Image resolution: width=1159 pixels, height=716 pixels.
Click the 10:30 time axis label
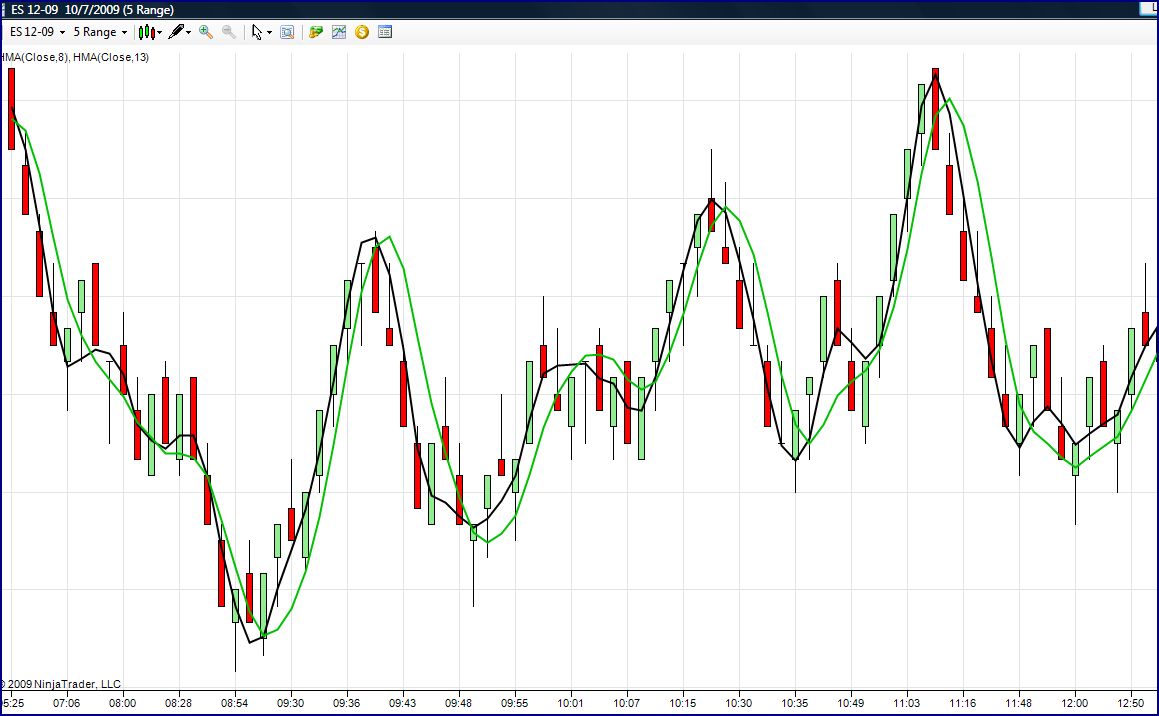point(738,703)
